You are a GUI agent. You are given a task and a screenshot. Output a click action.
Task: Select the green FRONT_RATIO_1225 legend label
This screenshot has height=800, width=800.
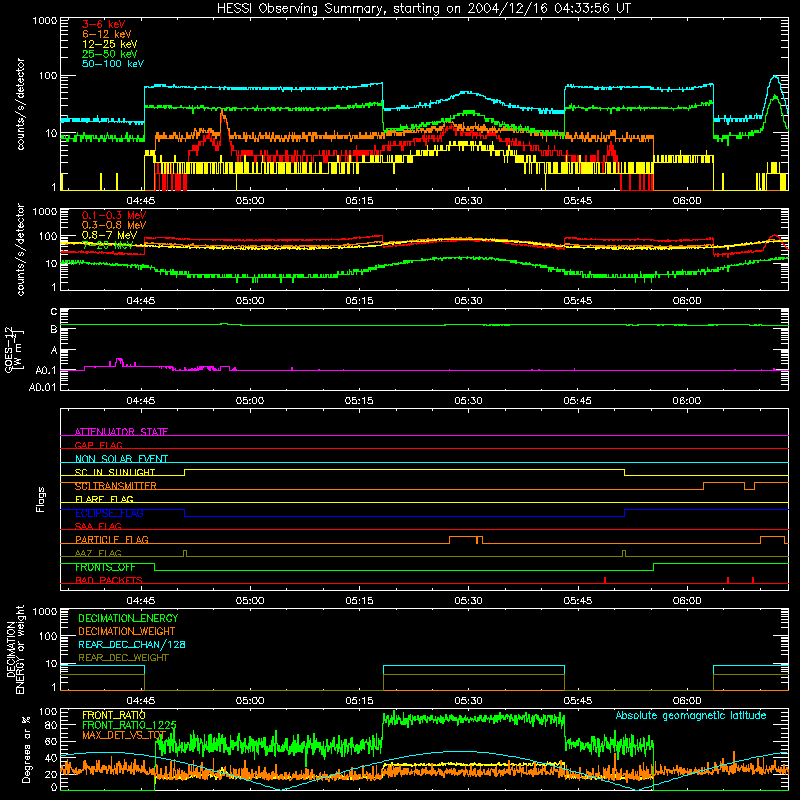pyautogui.click(x=130, y=725)
